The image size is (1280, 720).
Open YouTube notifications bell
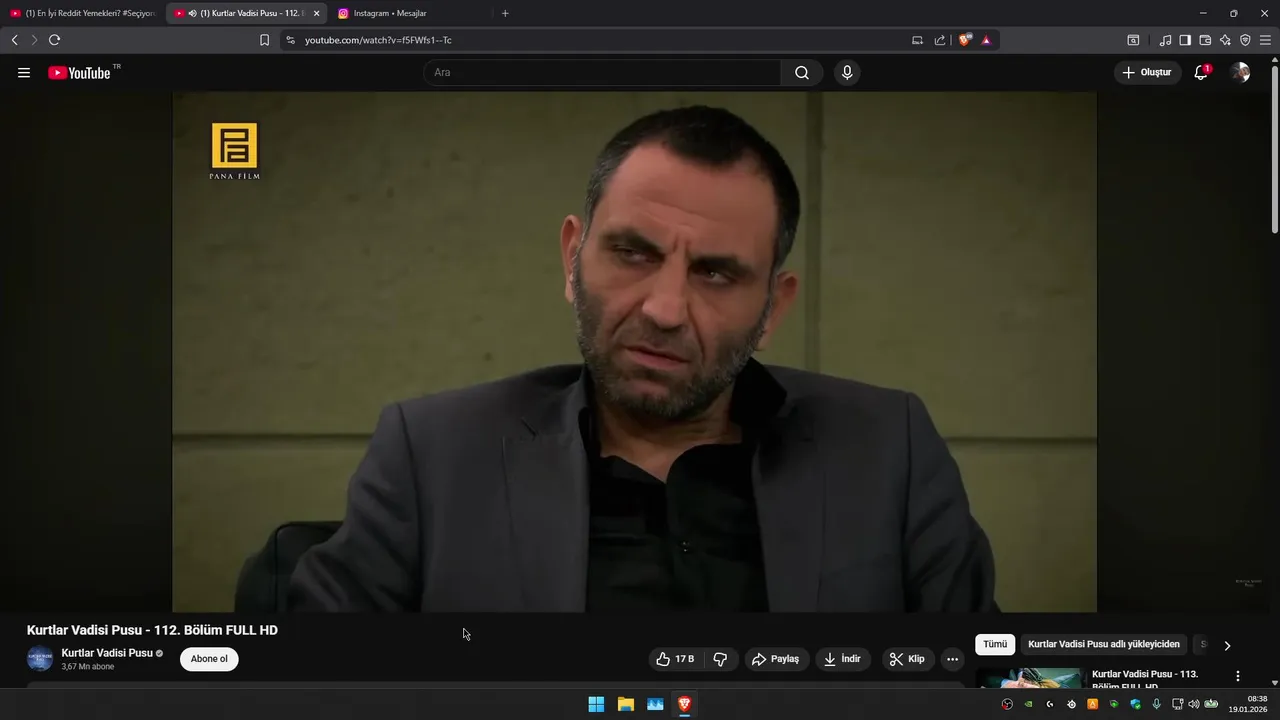[x=1201, y=73]
